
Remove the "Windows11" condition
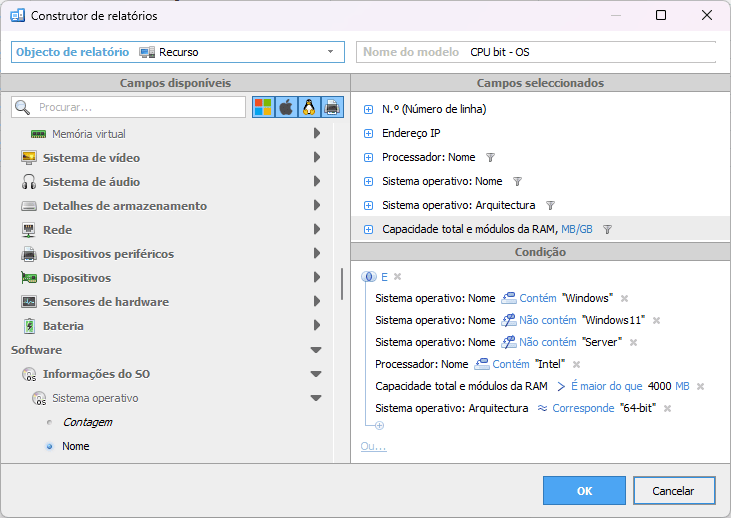tap(657, 321)
